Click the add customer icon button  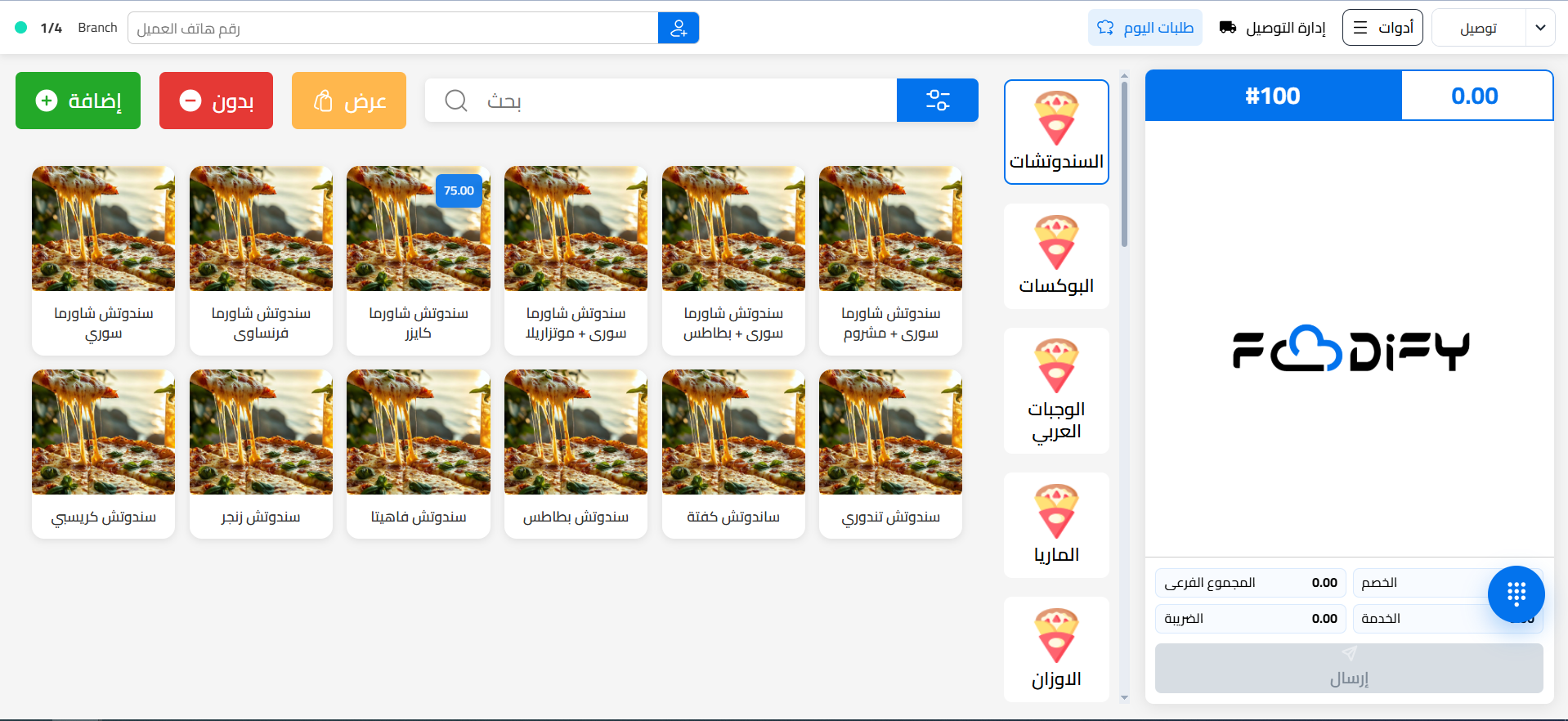tap(679, 28)
